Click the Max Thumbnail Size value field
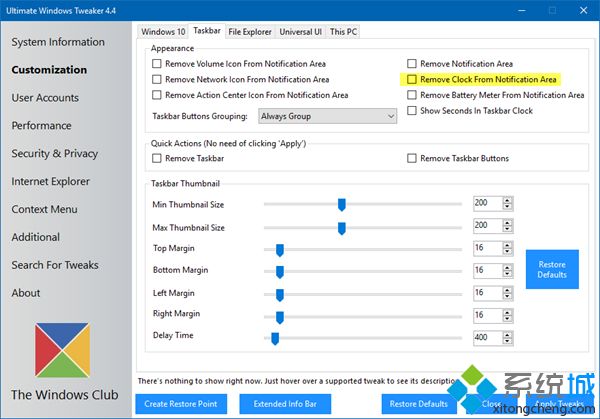Viewport: 600px width, 419px height. 488,226
